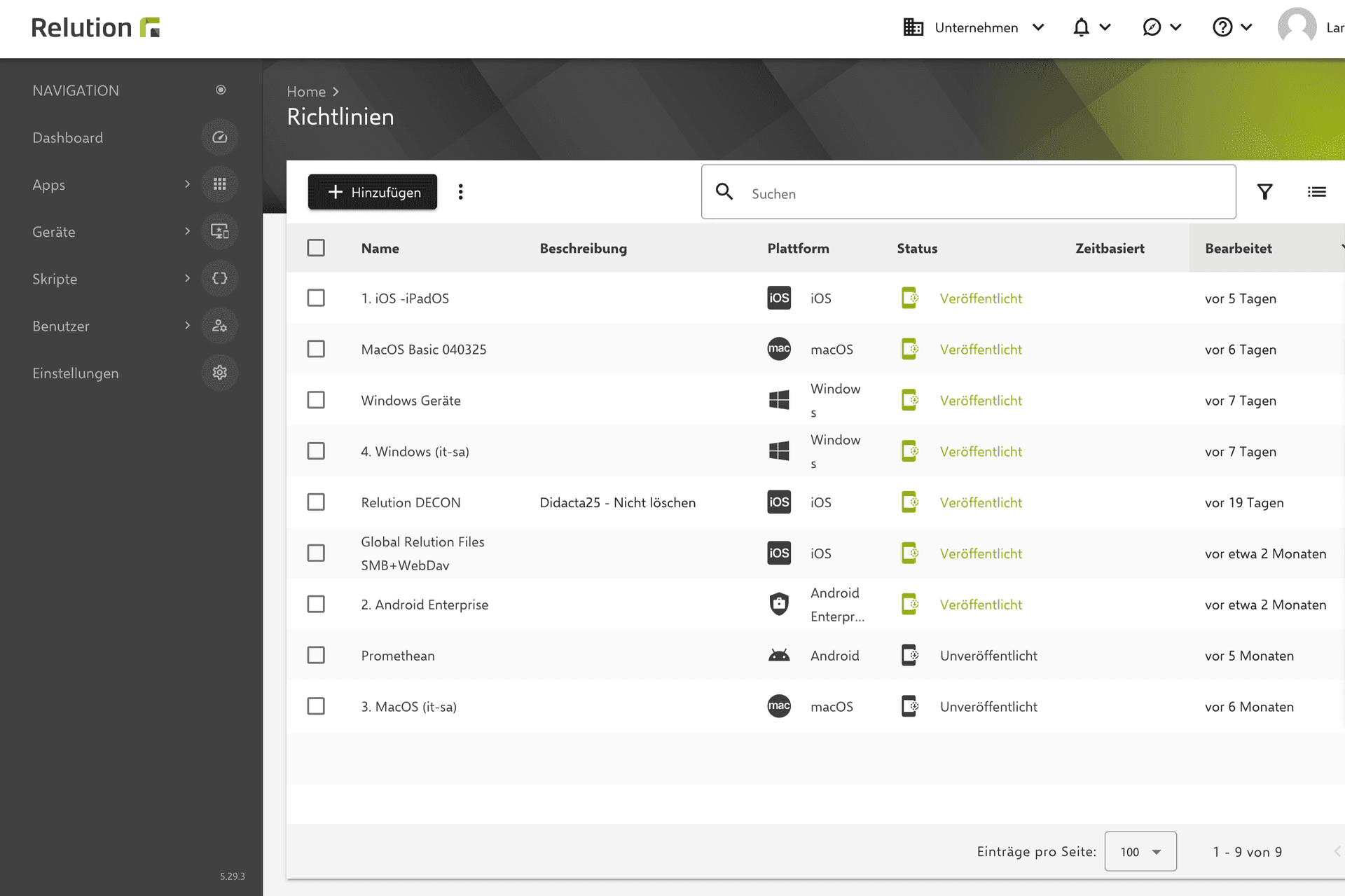Click the user avatar icon
The image size is (1345, 896).
1297,27
